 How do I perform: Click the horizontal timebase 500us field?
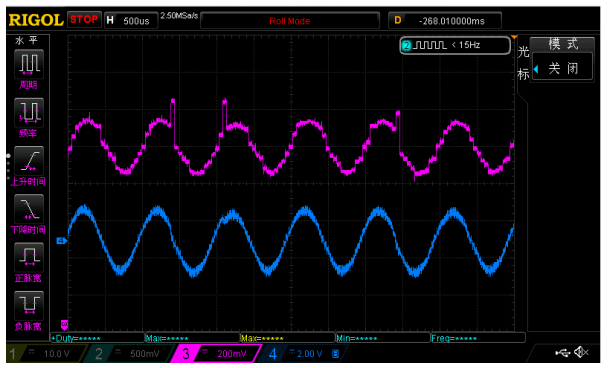click(132, 20)
